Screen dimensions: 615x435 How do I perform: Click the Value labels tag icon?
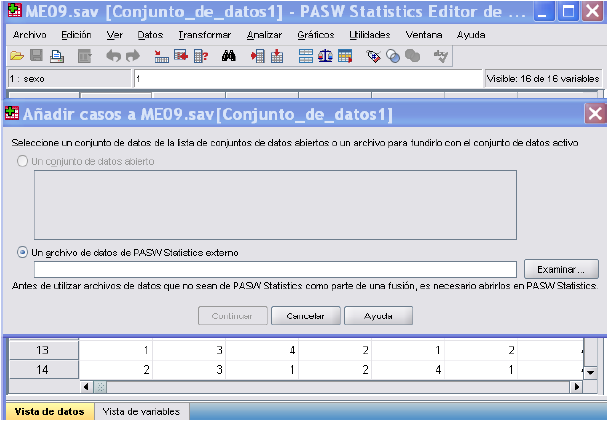coord(373,56)
